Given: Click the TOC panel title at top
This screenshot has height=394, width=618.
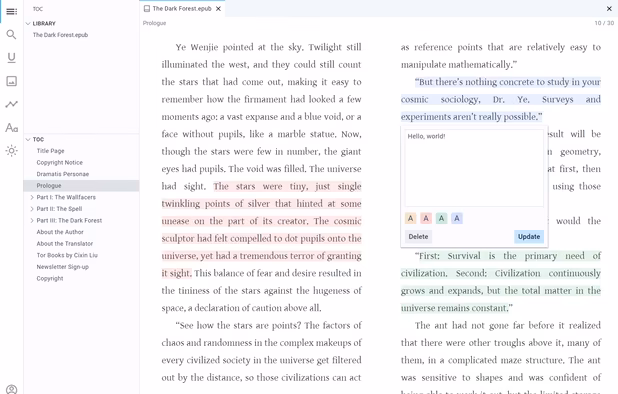Looking at the screenshot, I should (38, 9).
